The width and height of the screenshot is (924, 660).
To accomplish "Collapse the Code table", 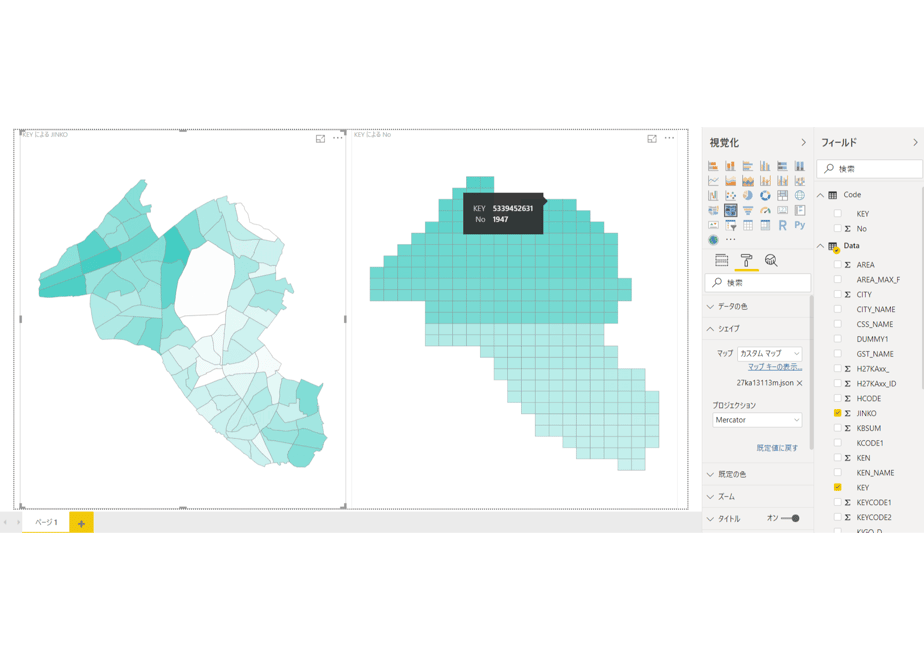I will pyautogui.click(x=820, y=195).
